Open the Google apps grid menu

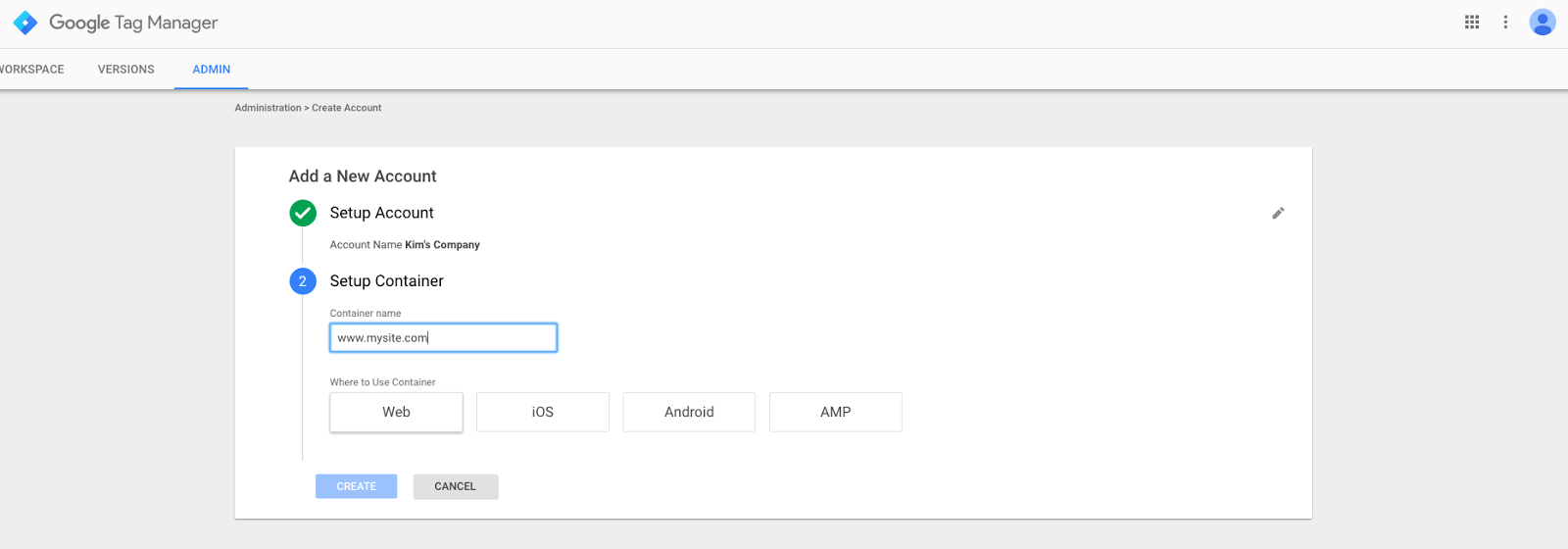[x=1472, y=22]
